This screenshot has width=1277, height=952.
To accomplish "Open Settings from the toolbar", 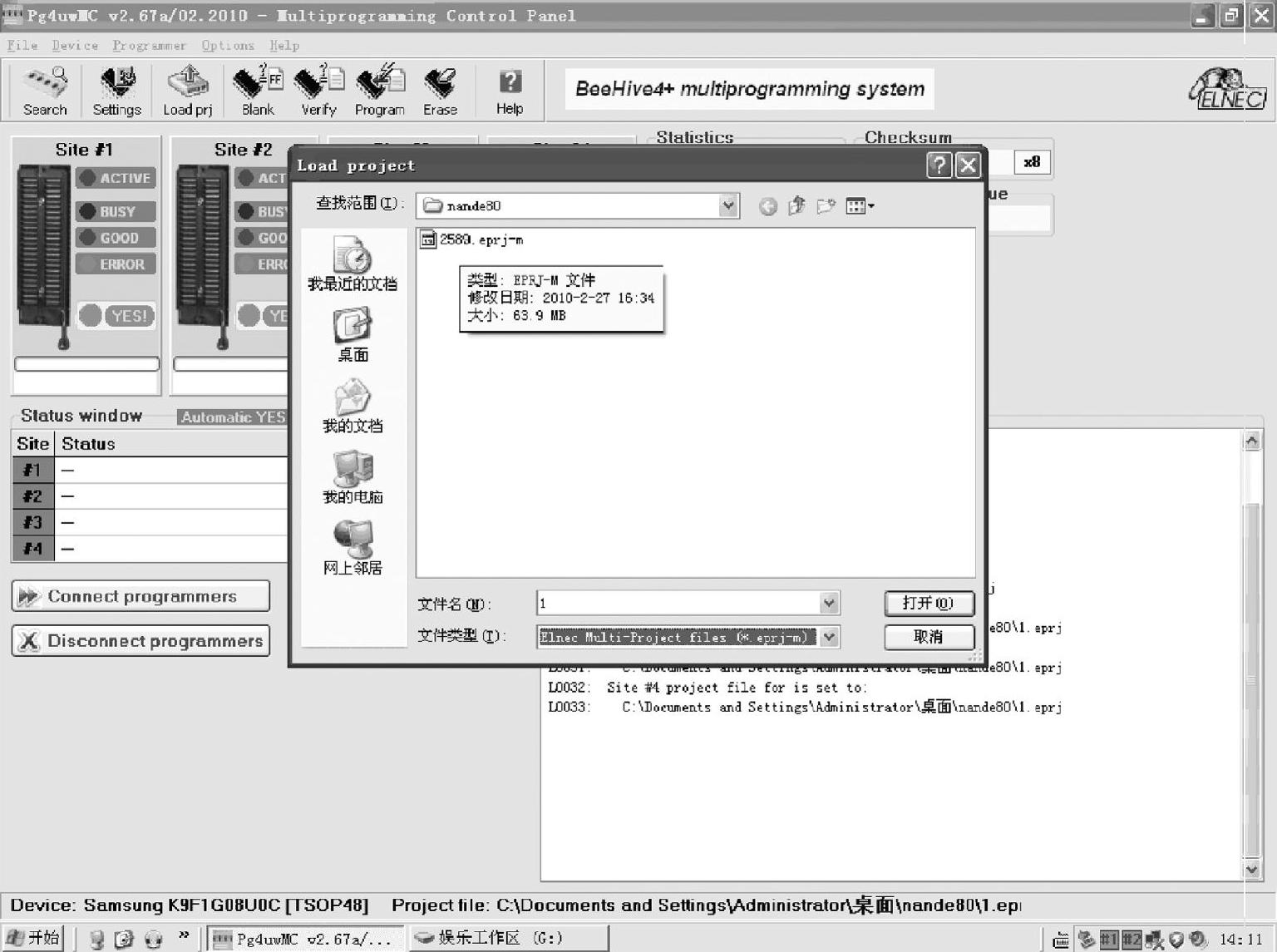I will (x=116, y=91).
